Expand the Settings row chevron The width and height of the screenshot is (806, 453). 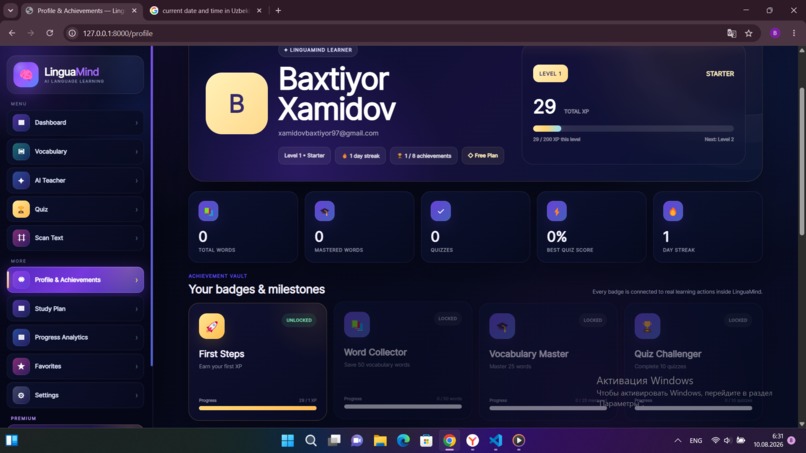pos(136,395)
